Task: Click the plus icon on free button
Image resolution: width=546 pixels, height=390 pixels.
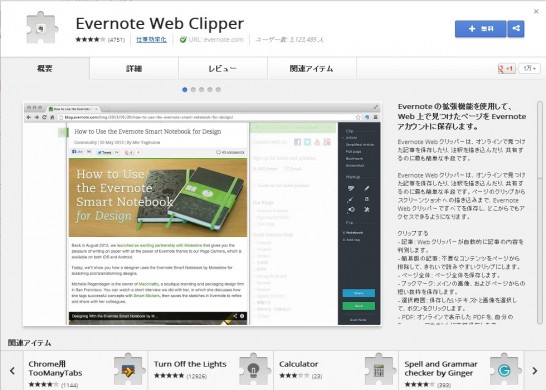Action: coord(472,29)
